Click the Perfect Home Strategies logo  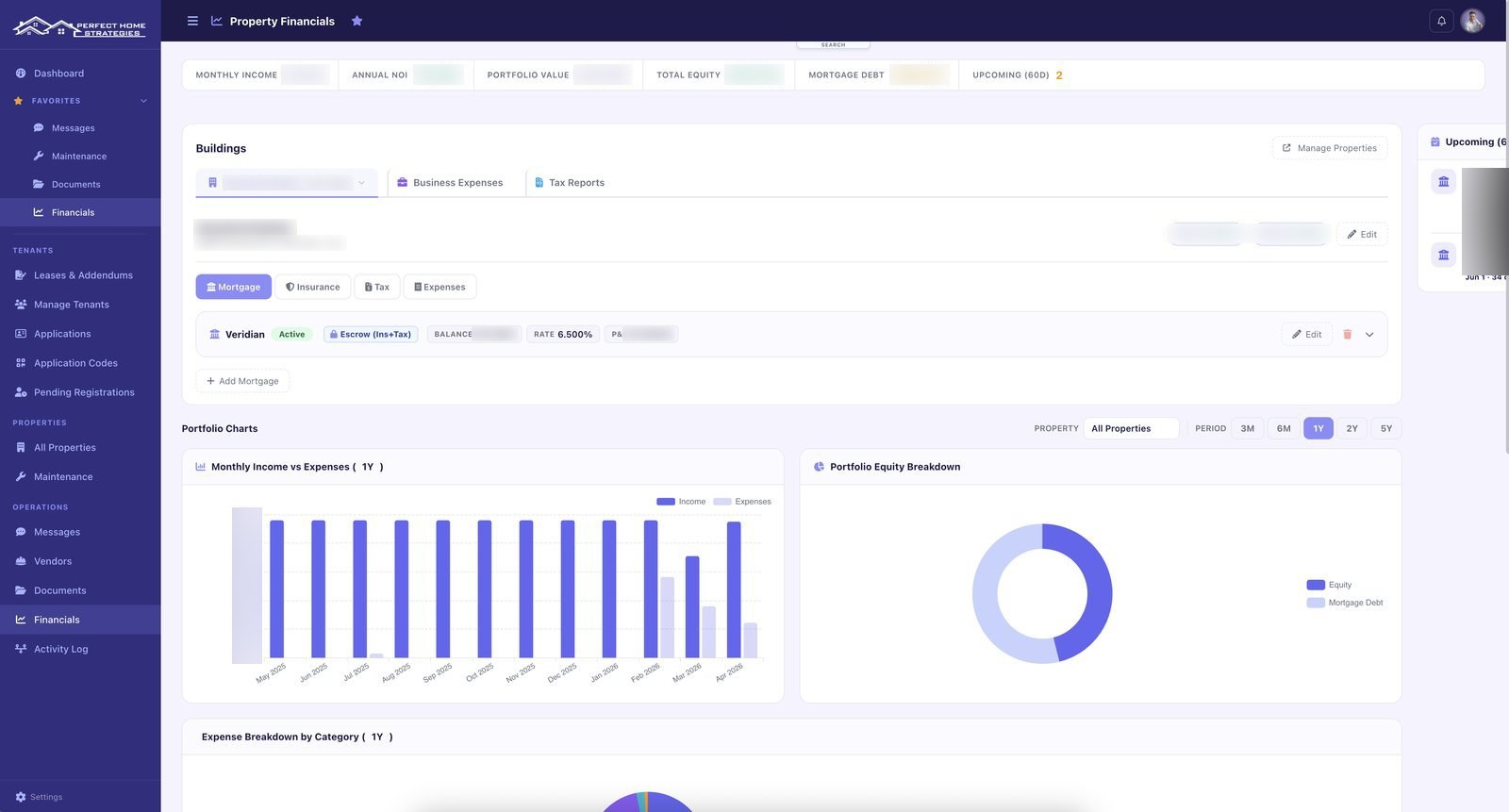click(x=79, y=26)
